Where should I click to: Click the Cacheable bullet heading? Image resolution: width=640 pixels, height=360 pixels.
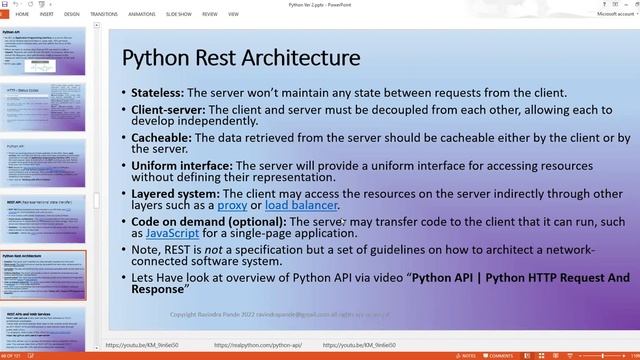click(161, 138)
